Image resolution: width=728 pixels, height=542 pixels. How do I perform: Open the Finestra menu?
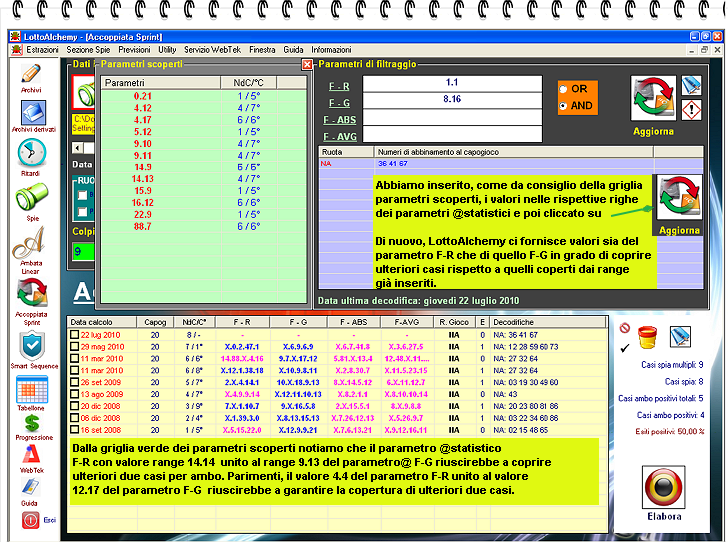262,50
